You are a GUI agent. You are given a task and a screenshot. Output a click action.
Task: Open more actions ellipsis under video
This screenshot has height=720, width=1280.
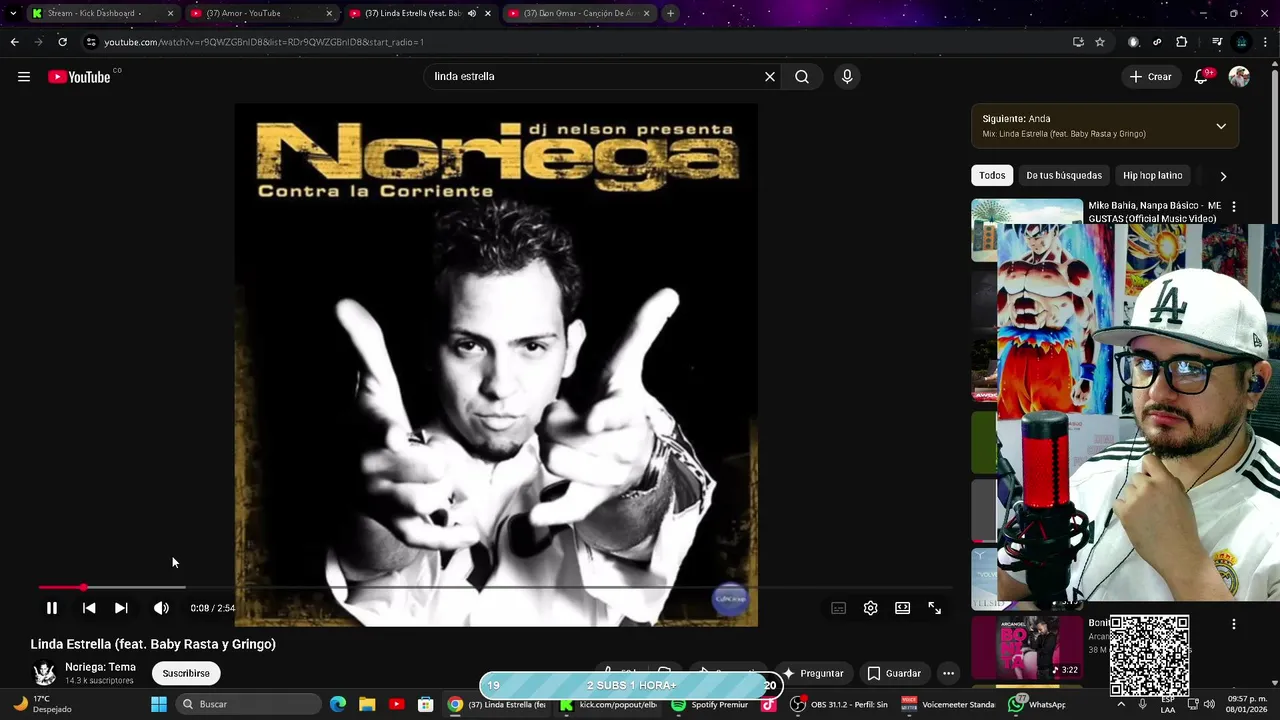(x=948, y=673)
